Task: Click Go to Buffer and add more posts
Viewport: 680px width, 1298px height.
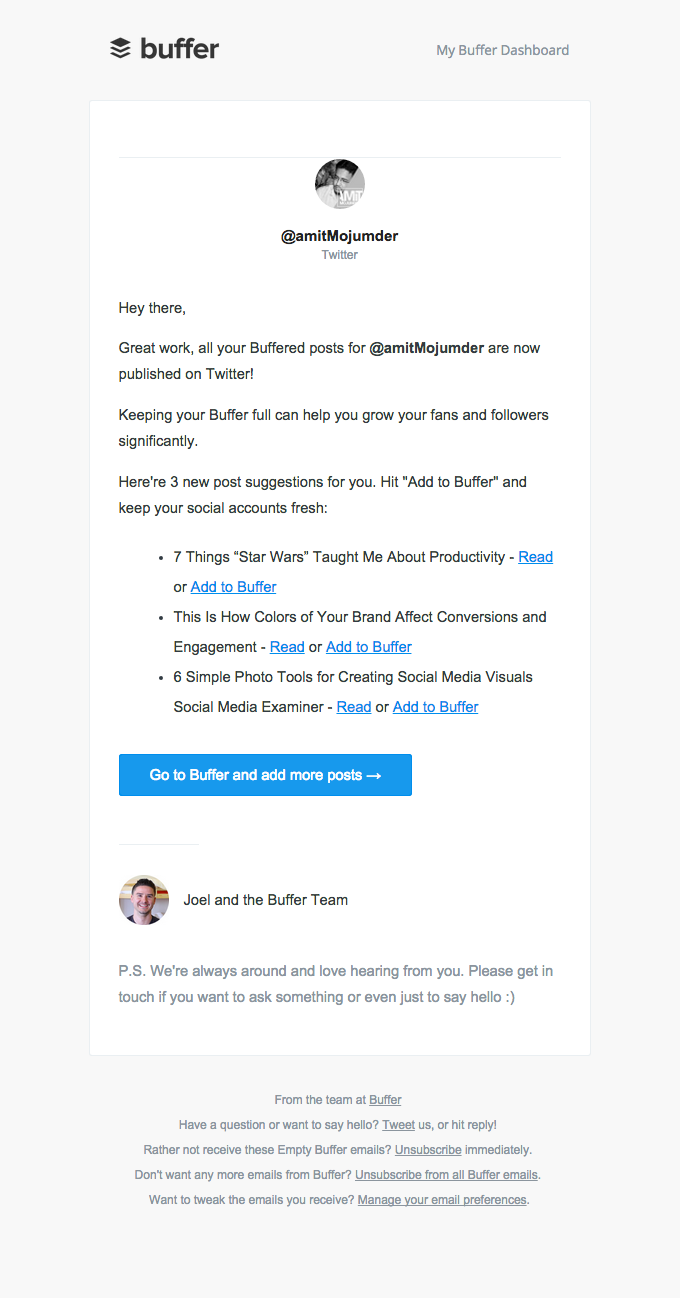Action: pos(264,774)
